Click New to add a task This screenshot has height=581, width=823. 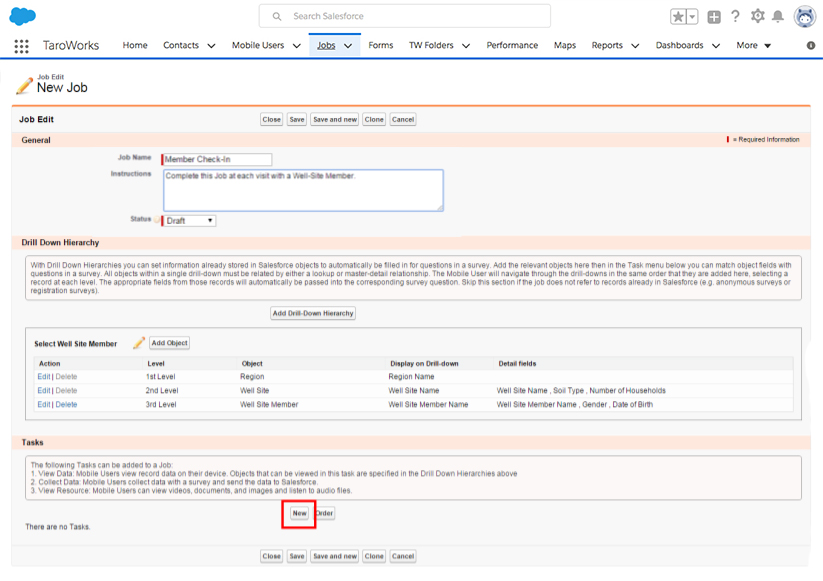[299, 513]
